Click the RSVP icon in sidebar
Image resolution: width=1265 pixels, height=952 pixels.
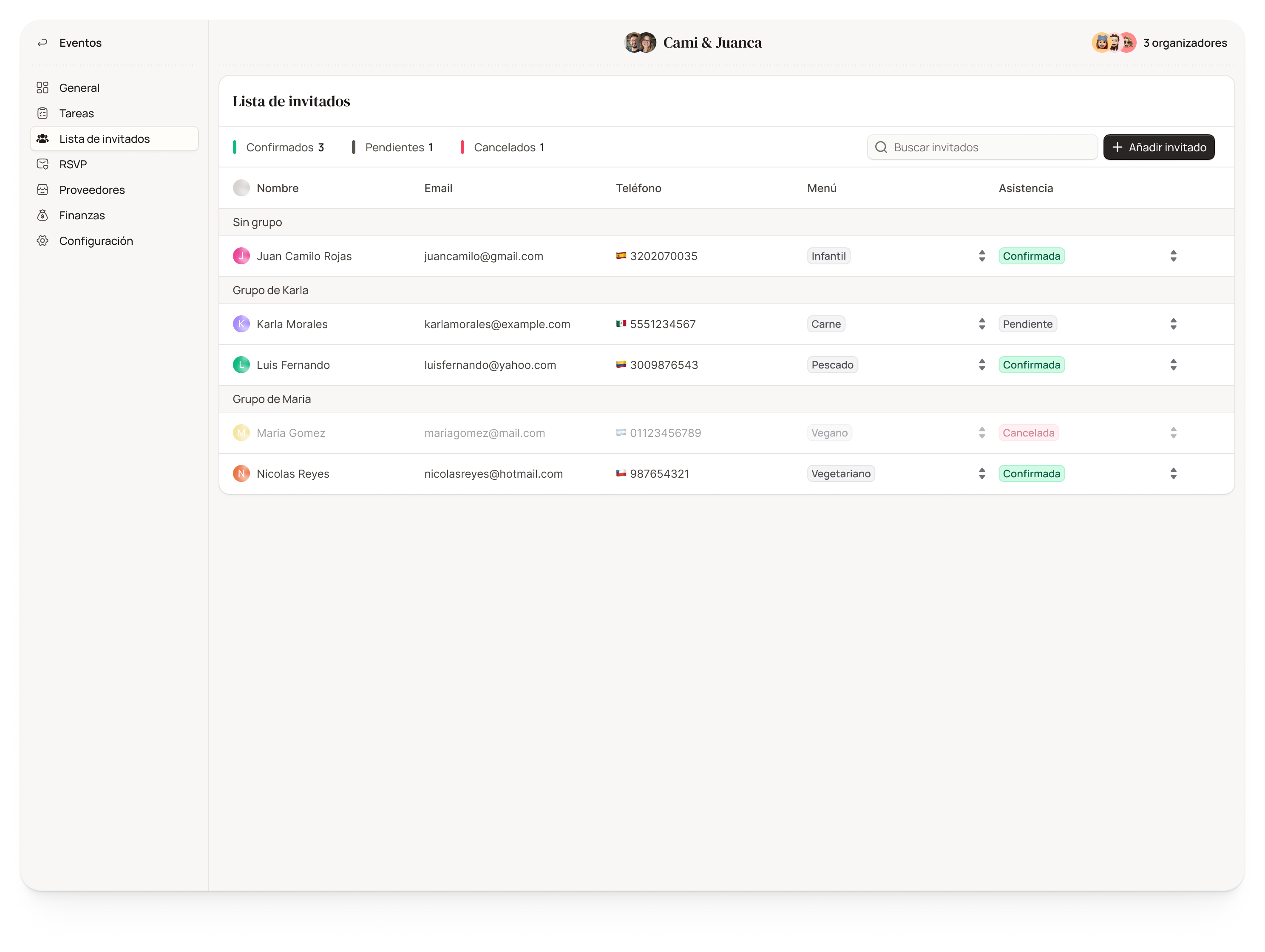(x=43, y=164)
